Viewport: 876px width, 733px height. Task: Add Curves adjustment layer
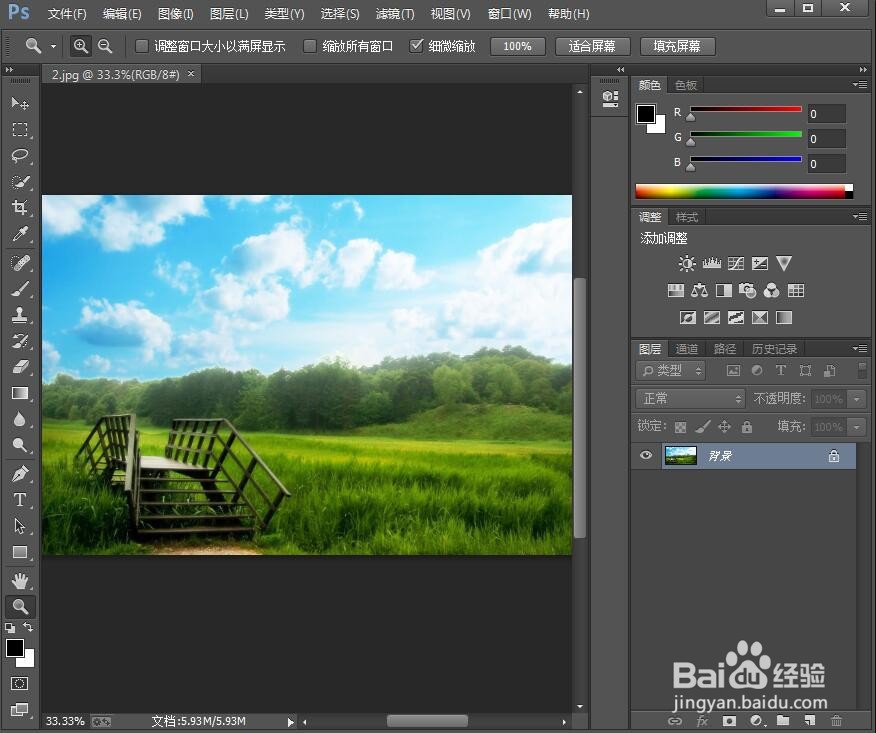[736, 263]
